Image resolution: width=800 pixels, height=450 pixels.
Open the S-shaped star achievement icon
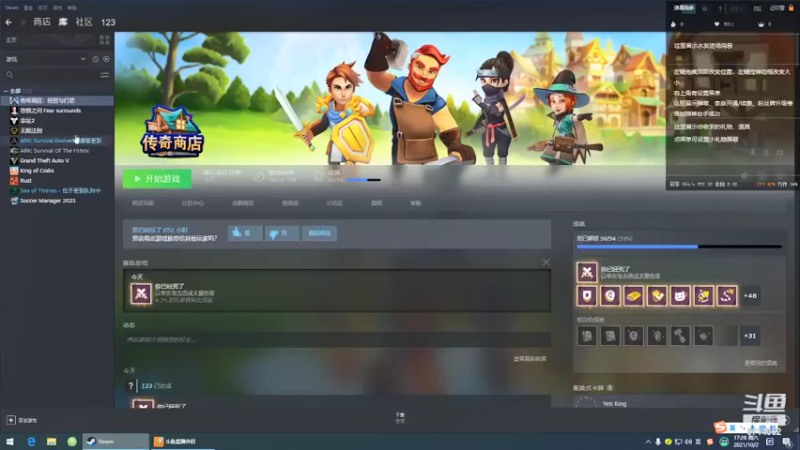pos(727,296)
